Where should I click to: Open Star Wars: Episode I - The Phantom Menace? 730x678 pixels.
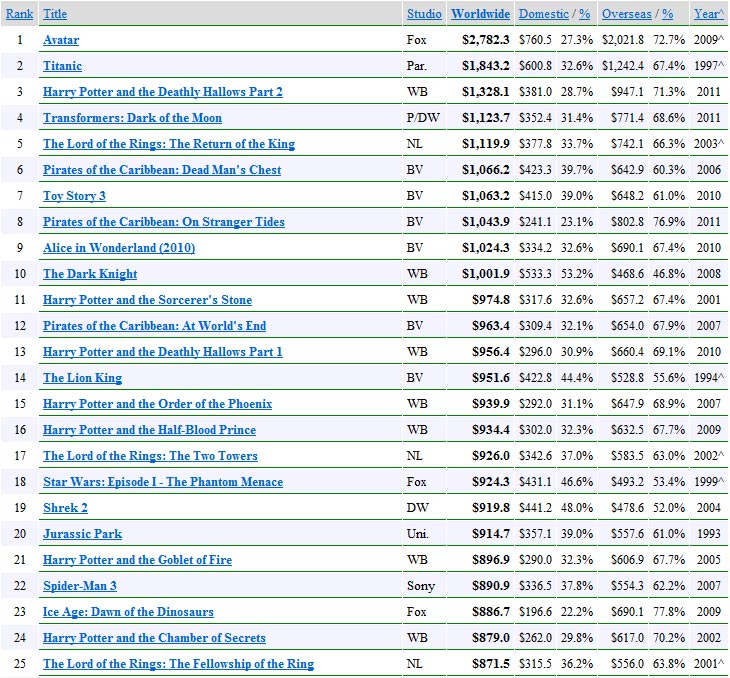[163, 482]
